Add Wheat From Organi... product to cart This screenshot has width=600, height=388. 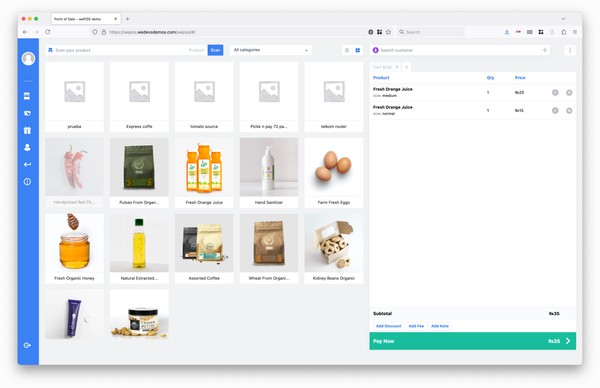point(269,249)
